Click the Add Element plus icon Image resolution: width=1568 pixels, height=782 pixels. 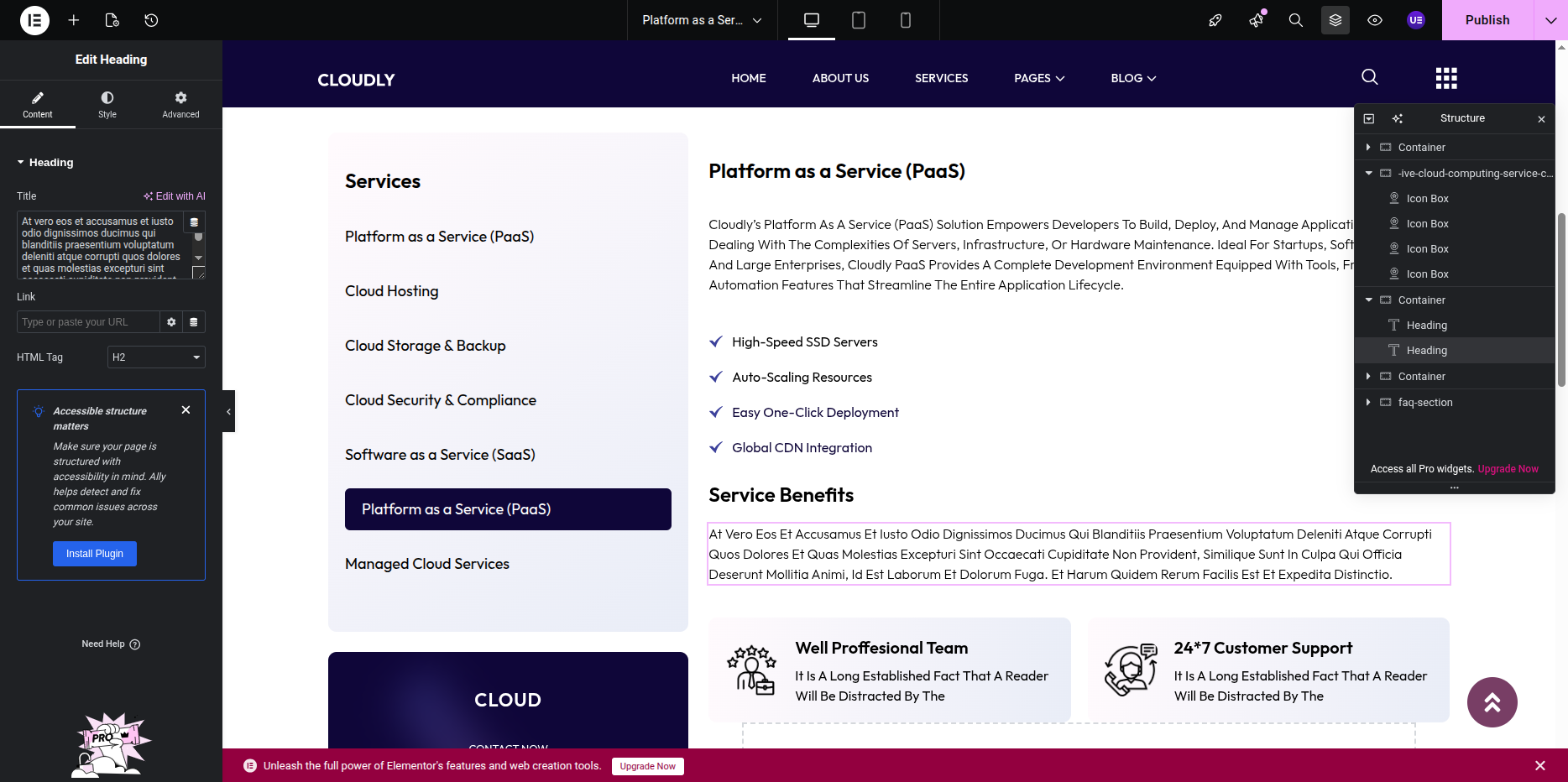(74, 20)
